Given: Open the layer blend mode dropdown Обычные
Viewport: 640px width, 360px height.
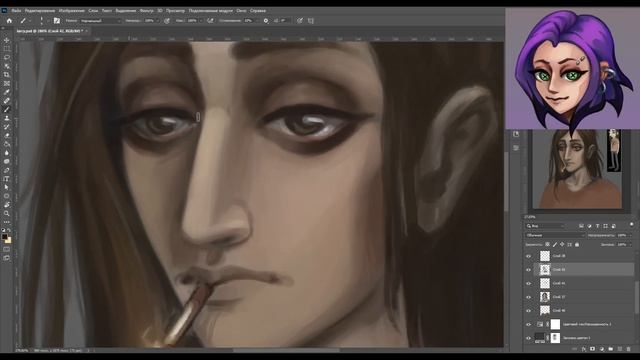Looking at the screenshot, I should point(555,236).
